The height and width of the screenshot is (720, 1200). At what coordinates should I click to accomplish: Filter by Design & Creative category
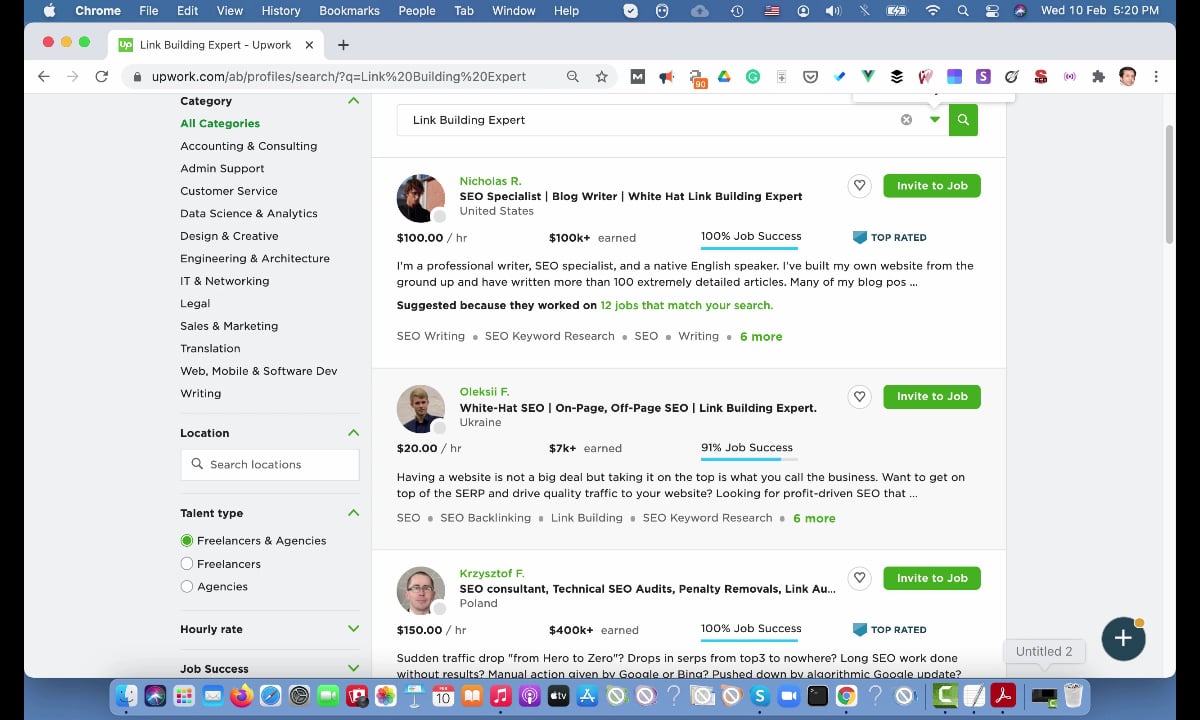229,236
